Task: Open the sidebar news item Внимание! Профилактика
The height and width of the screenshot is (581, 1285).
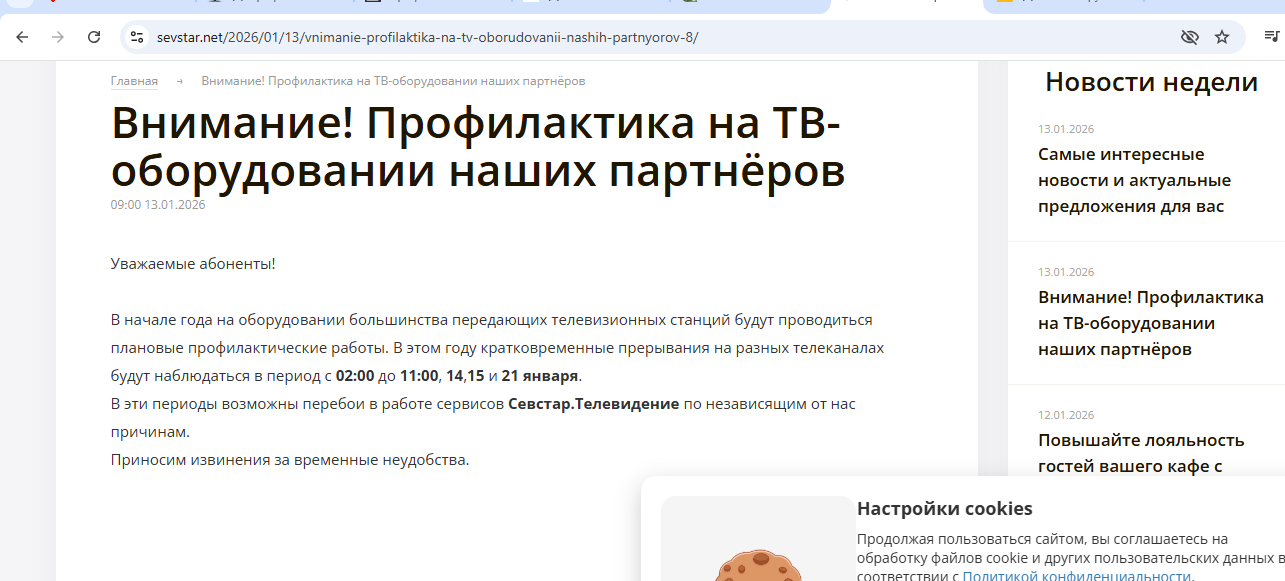Action: tap(1151, 323)
